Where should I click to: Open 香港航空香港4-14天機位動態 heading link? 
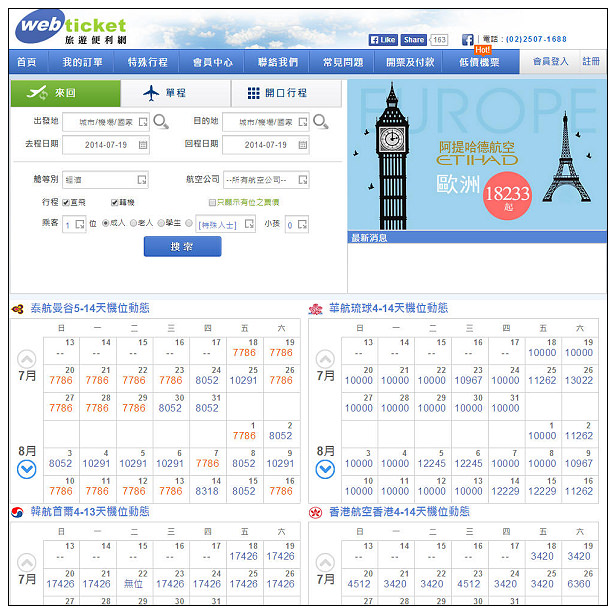399,511
